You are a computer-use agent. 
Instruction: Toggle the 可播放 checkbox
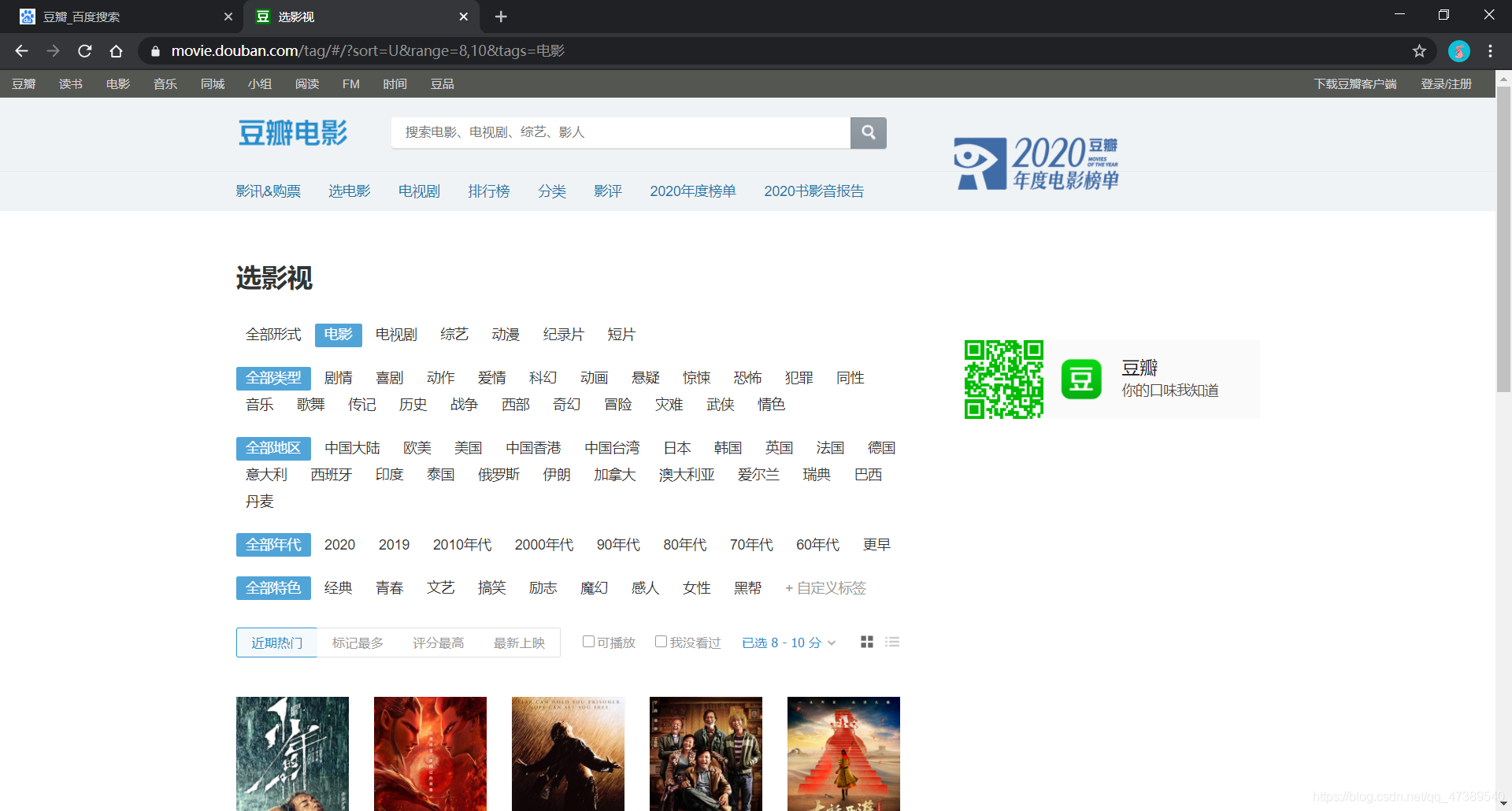[588, 642]
